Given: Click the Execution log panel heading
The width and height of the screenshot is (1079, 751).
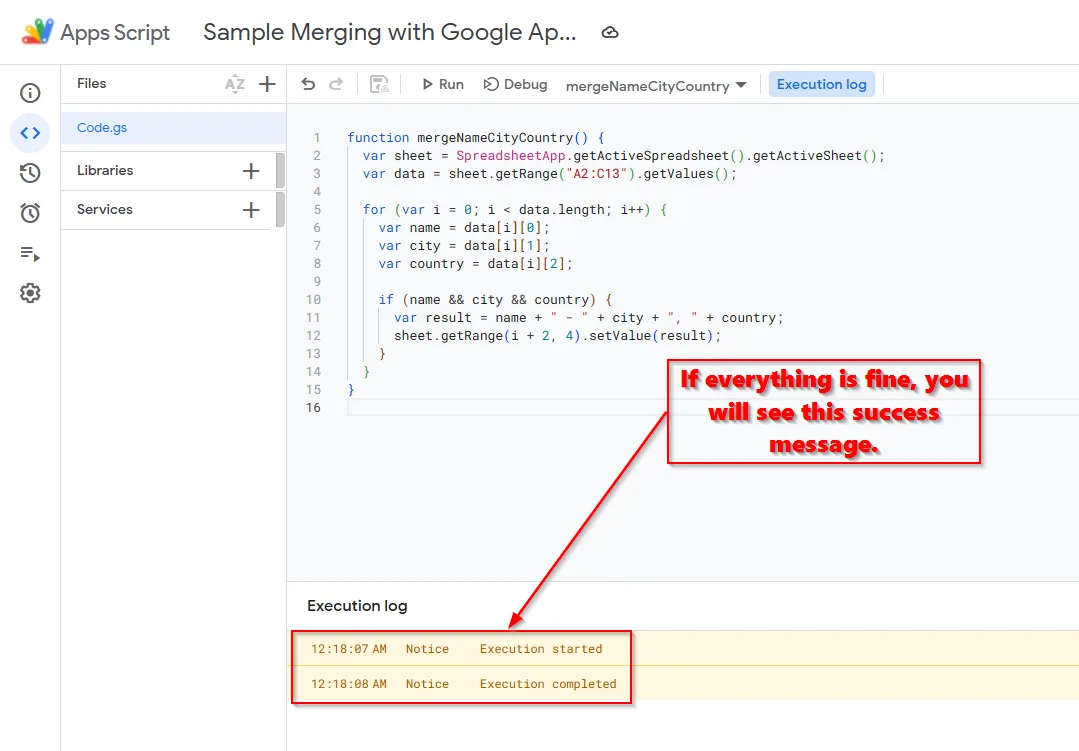Looking at the screenshot, I should click(x=357, y=606).
